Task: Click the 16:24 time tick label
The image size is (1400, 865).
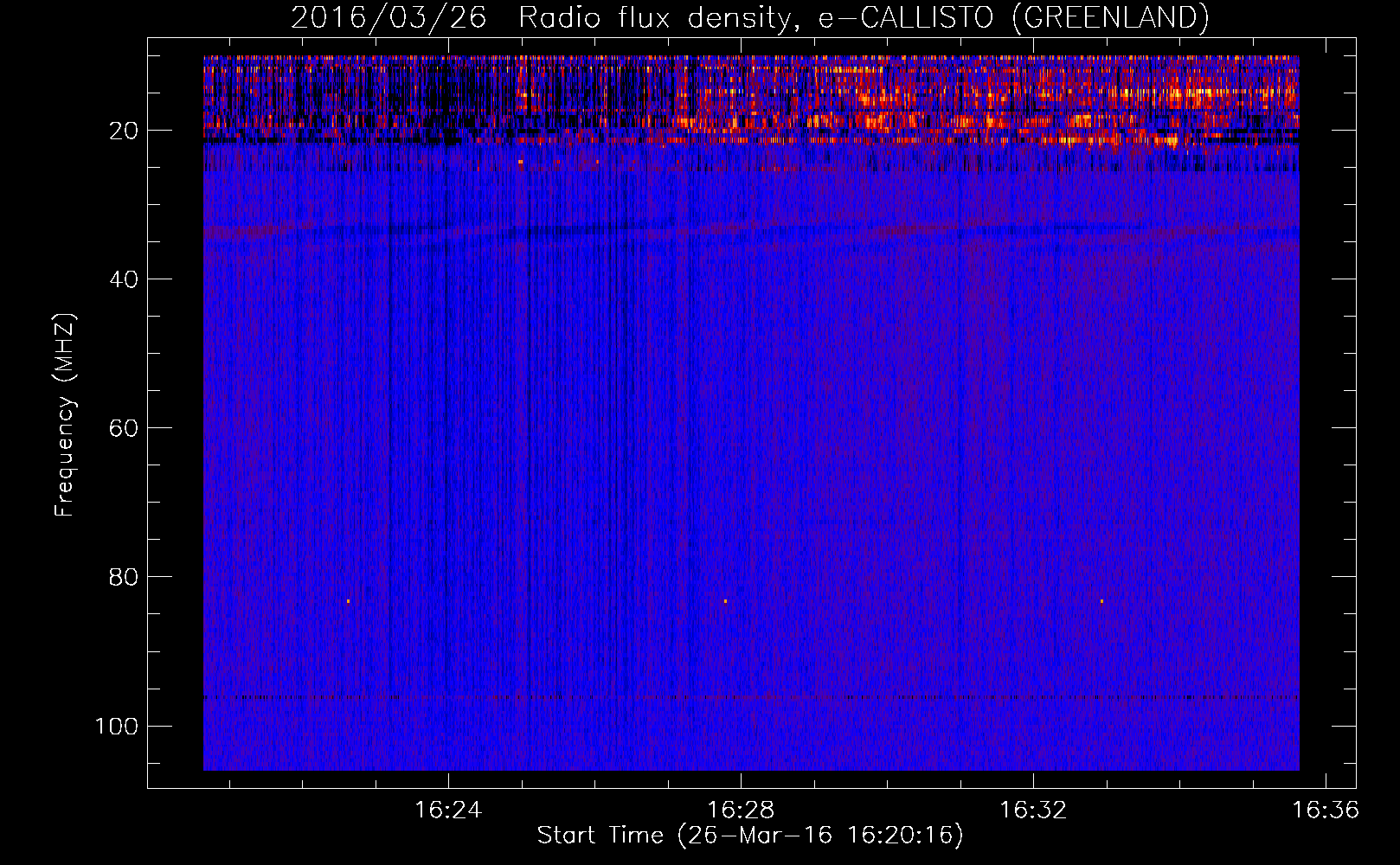Action: click(448, 810)
